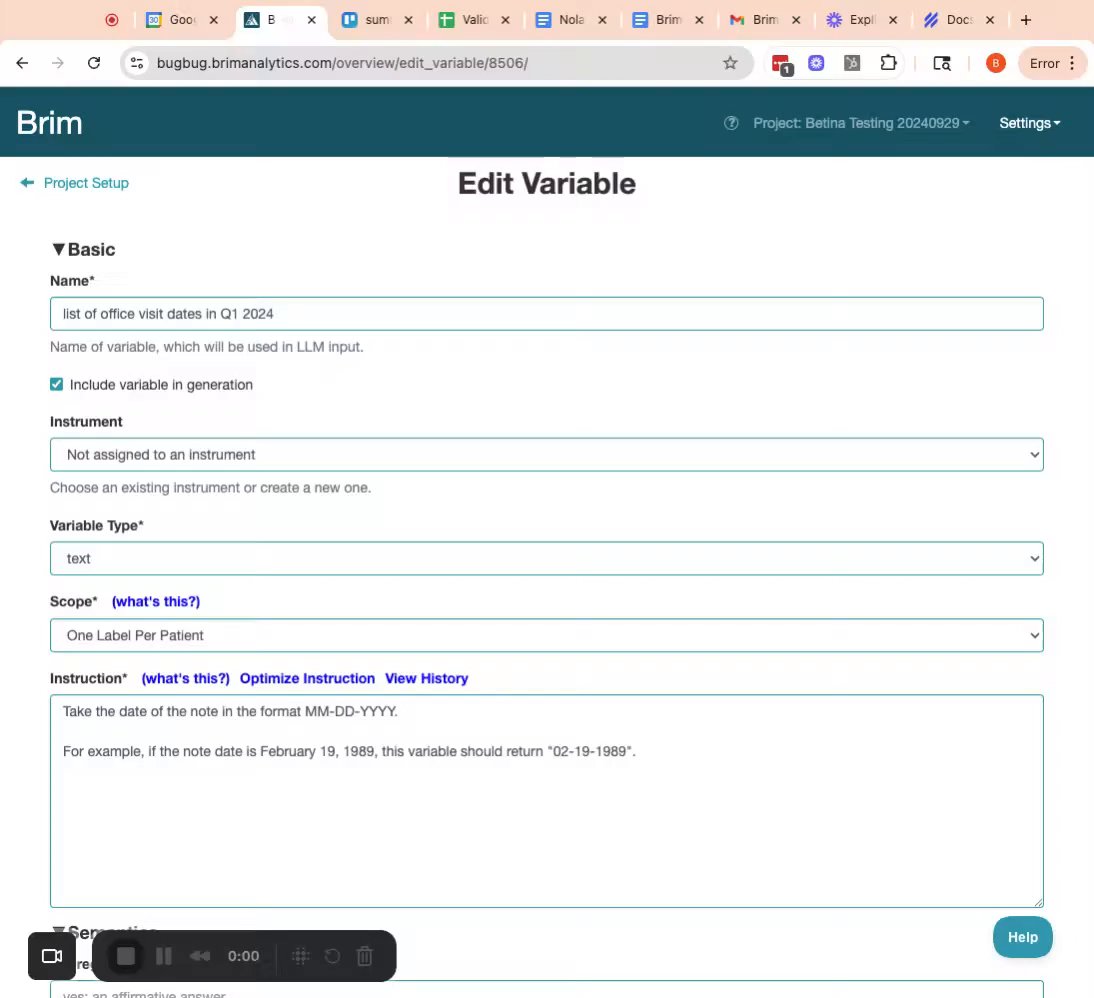
Task: Click the rewind button in recorder bar
Action: 200,955
